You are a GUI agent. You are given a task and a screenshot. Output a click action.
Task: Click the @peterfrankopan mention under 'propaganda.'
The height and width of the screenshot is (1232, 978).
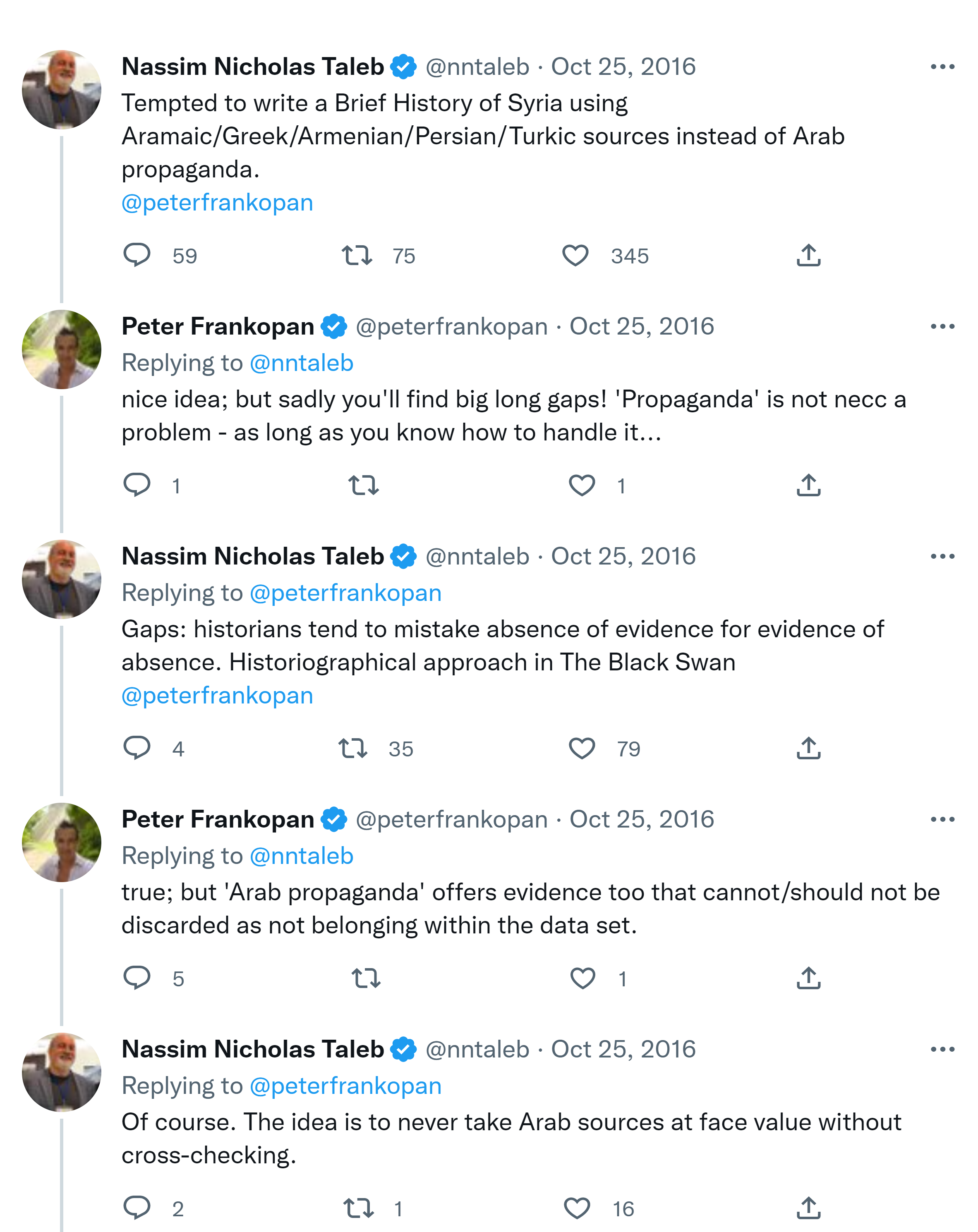pyautogui.click(x=217, y=203)
